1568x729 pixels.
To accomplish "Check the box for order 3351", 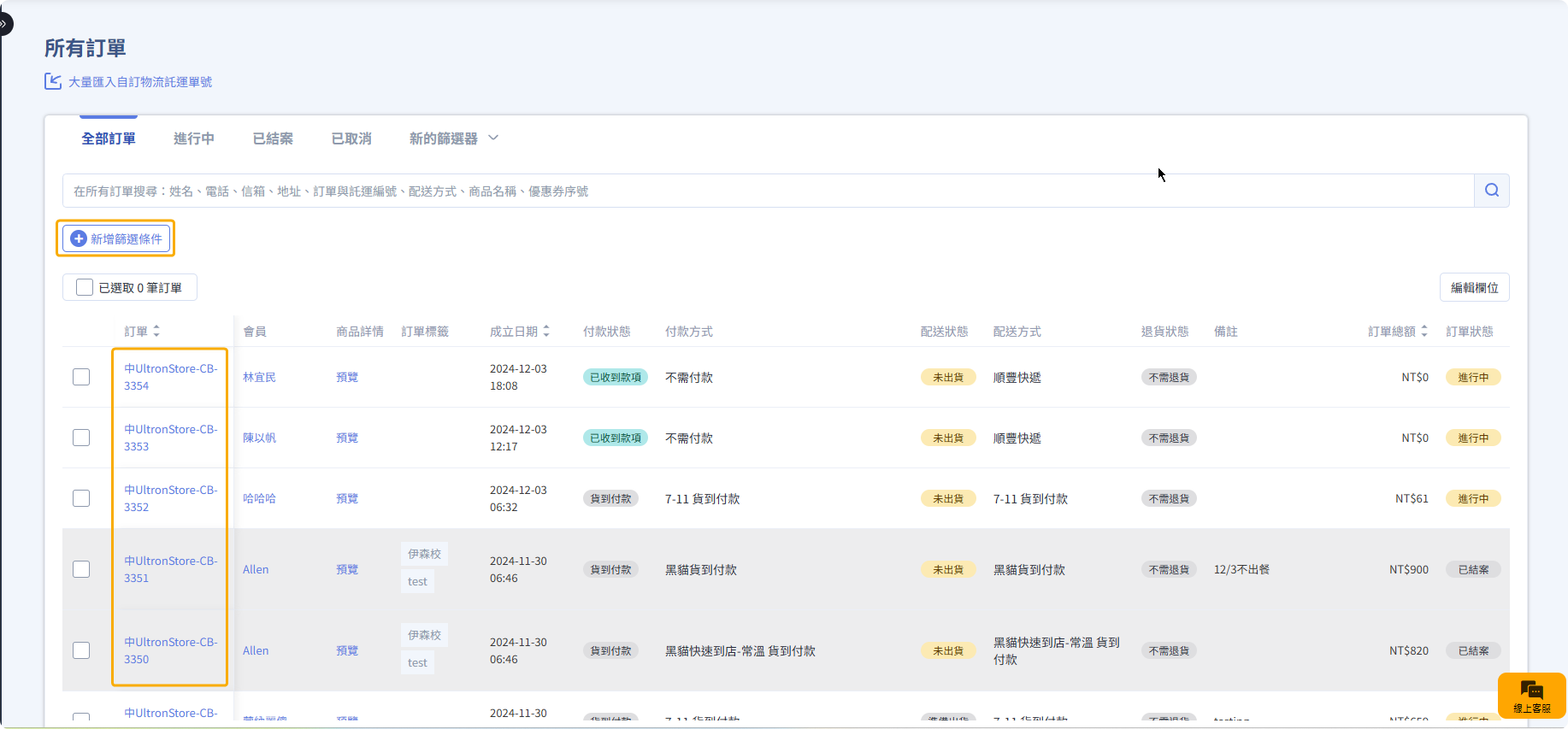I will tap(81, 569).
